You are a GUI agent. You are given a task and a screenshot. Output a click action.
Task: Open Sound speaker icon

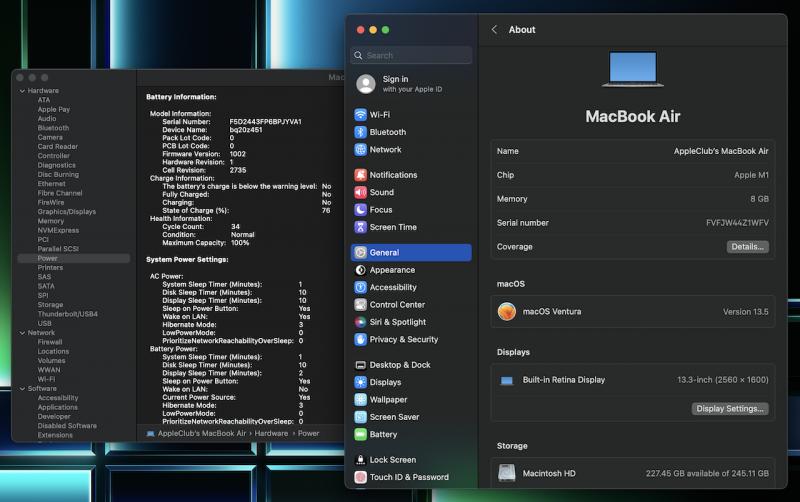coord(360,192)
